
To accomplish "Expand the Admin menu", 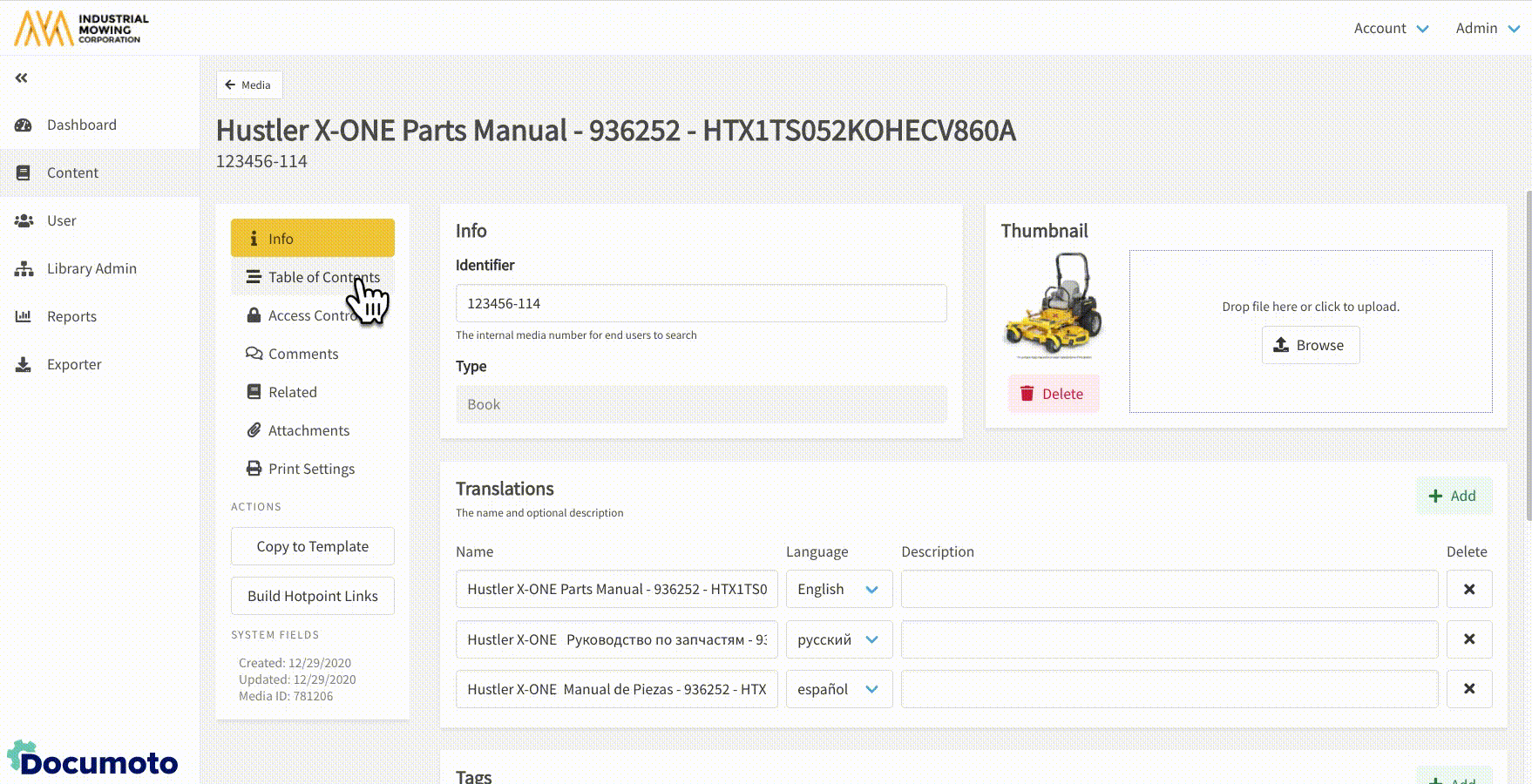I will click(1487, 28).
